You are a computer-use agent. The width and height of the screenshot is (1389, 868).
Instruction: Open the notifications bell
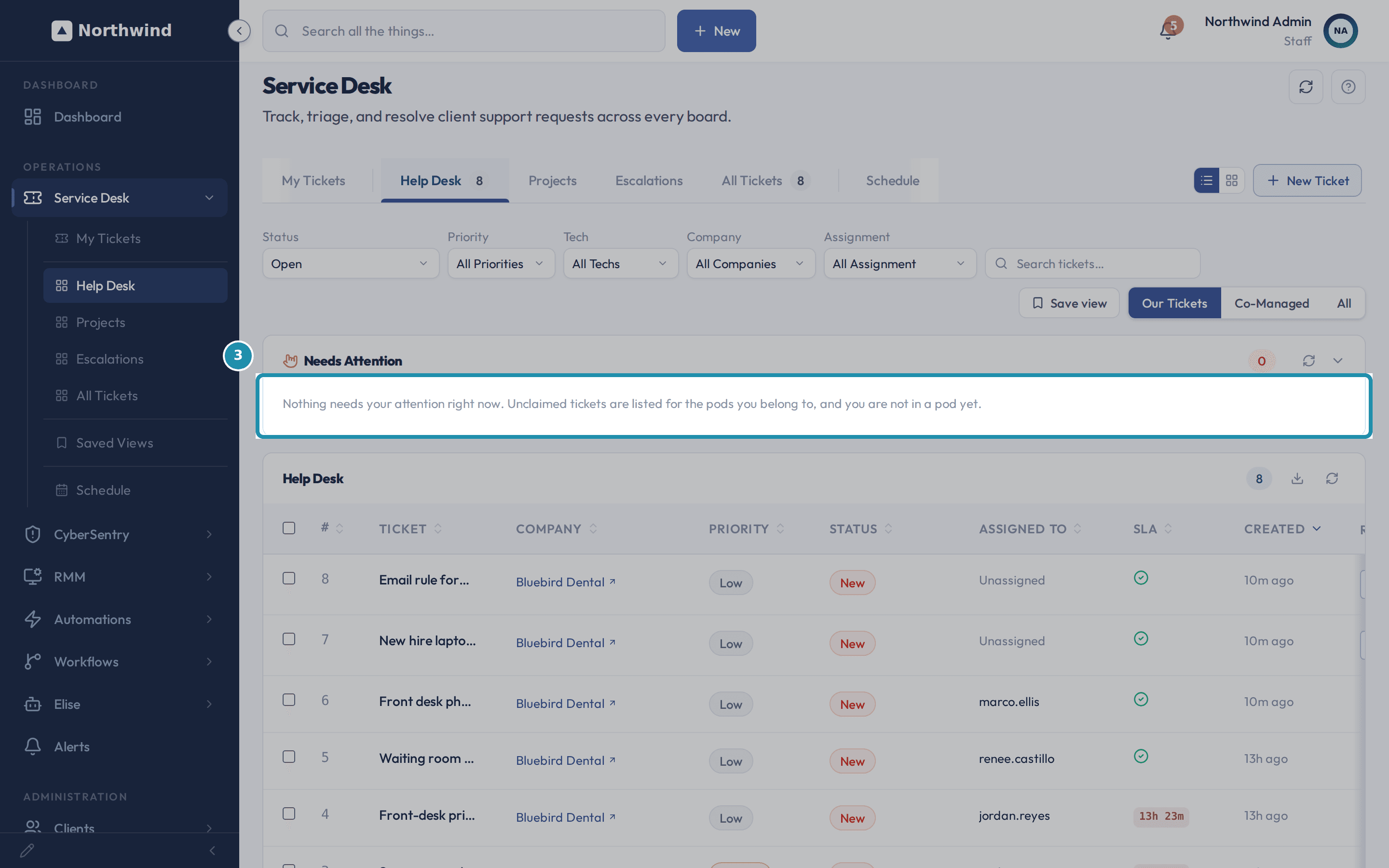pyautogui.click(x=1168, y=30)
